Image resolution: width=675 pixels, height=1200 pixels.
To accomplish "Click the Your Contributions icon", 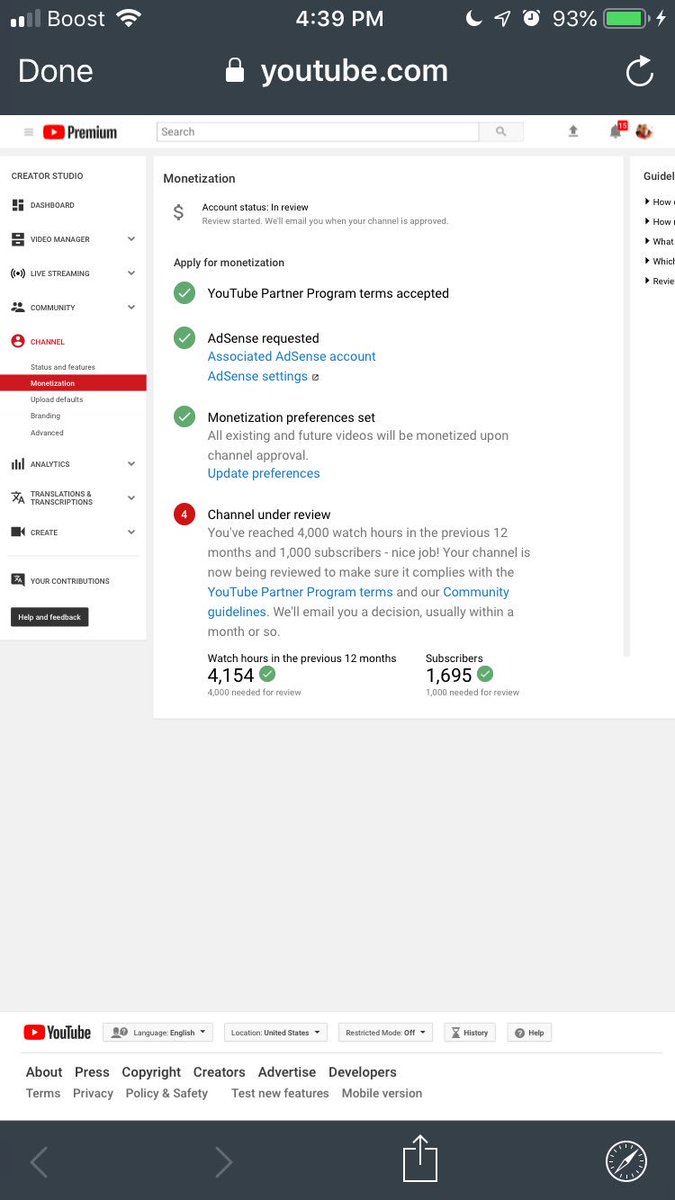I will tap(18, 580).
